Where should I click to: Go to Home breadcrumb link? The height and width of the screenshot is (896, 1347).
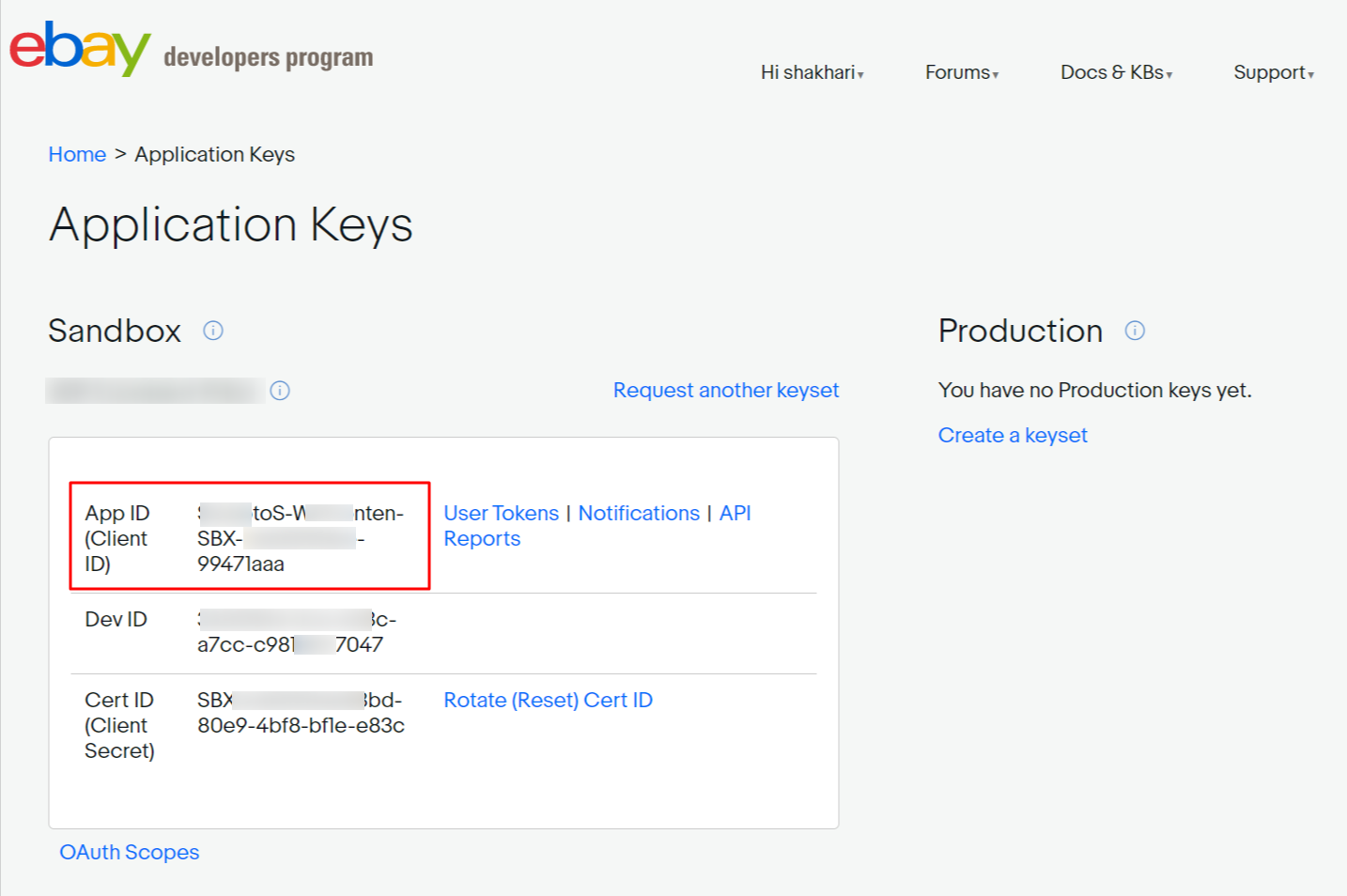[77, 154]
